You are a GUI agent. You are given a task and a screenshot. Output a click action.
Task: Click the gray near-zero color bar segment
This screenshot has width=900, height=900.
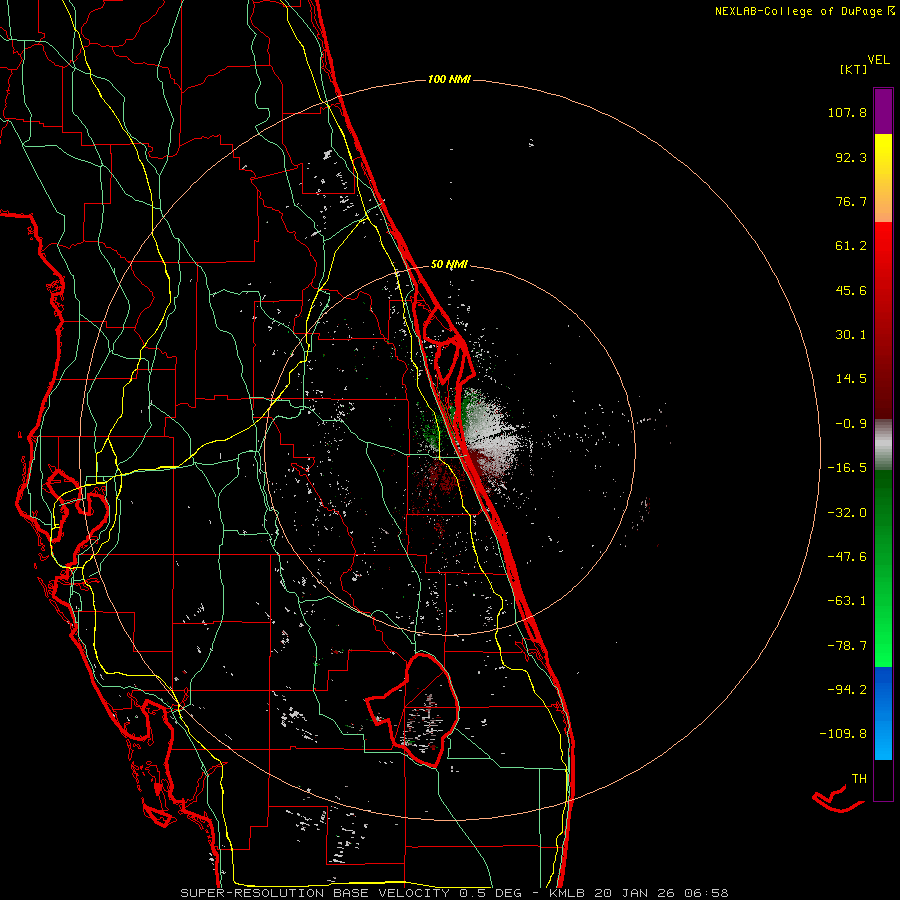click(883, 444)
